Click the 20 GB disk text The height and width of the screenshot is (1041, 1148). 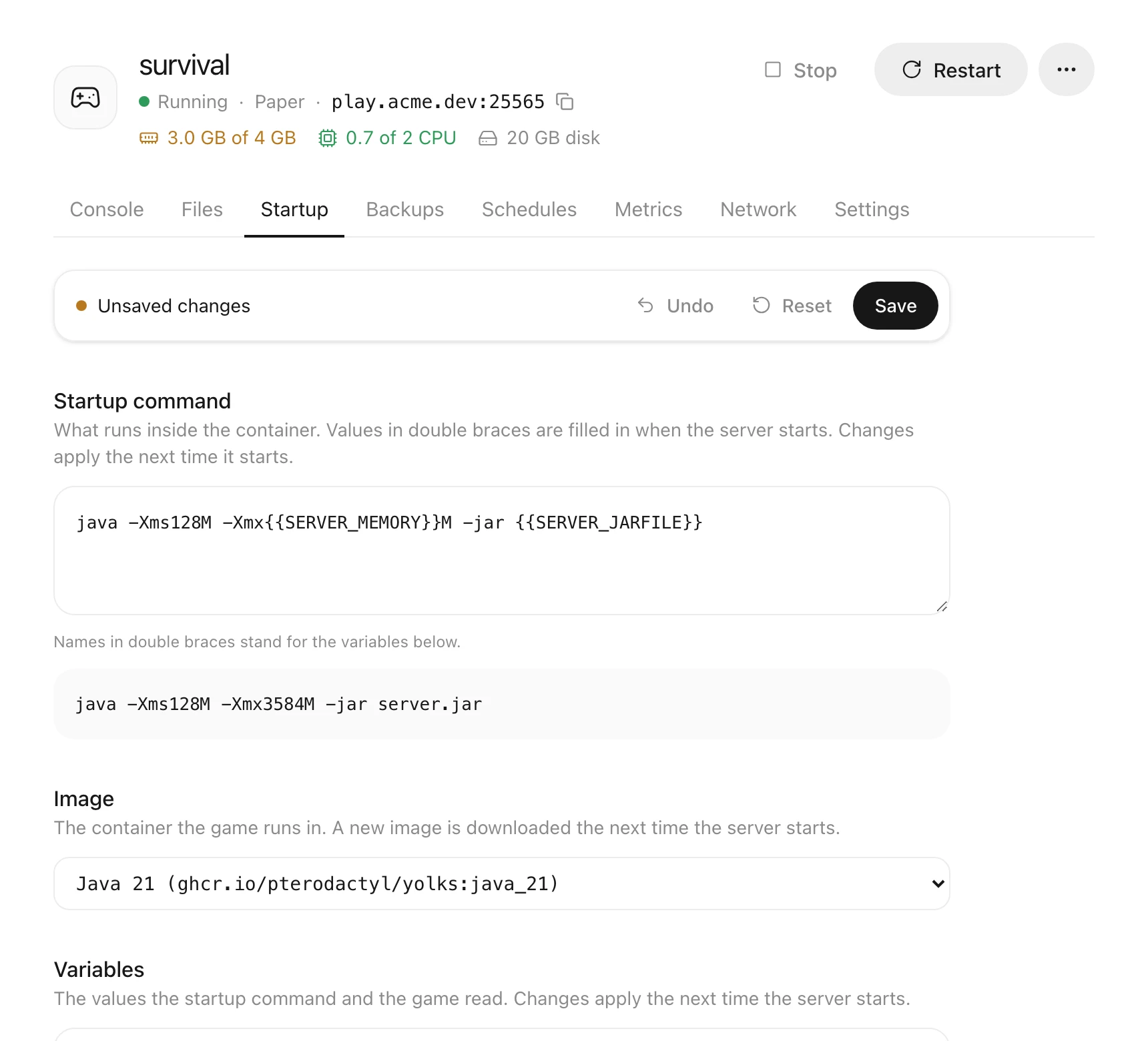coord(553,138)
